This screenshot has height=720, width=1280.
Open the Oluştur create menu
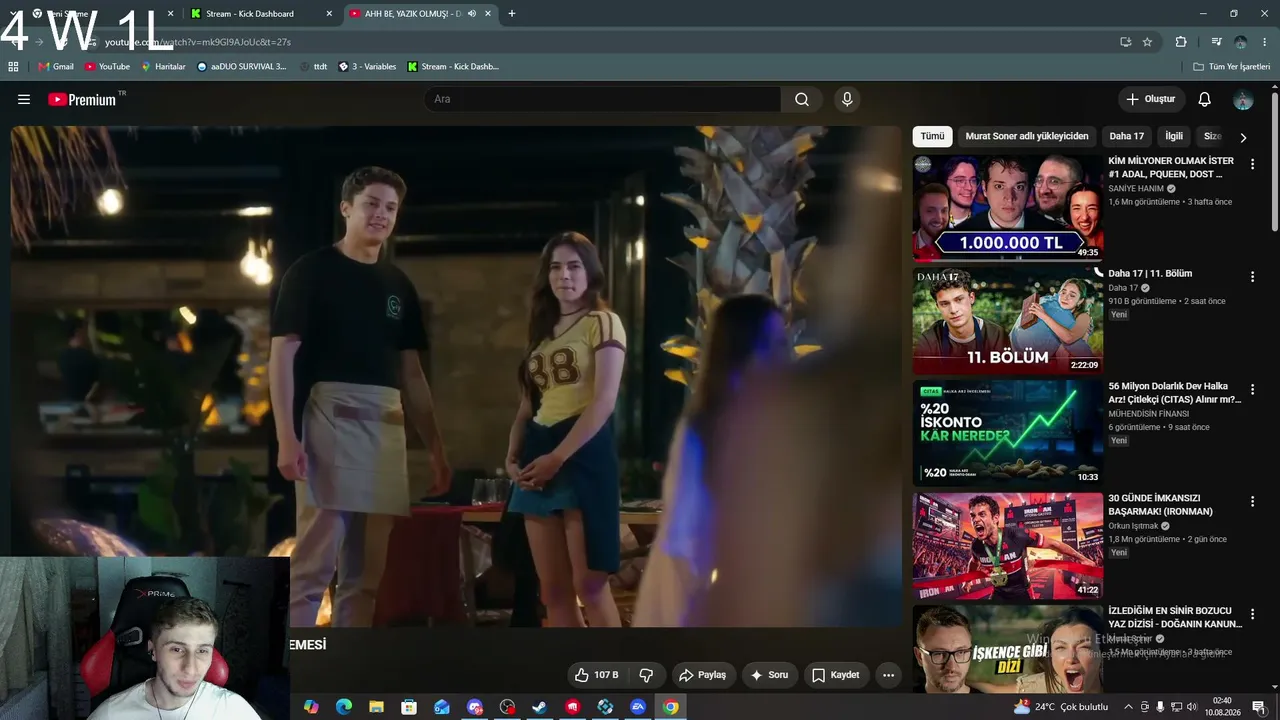click(x=1151, y=99)
